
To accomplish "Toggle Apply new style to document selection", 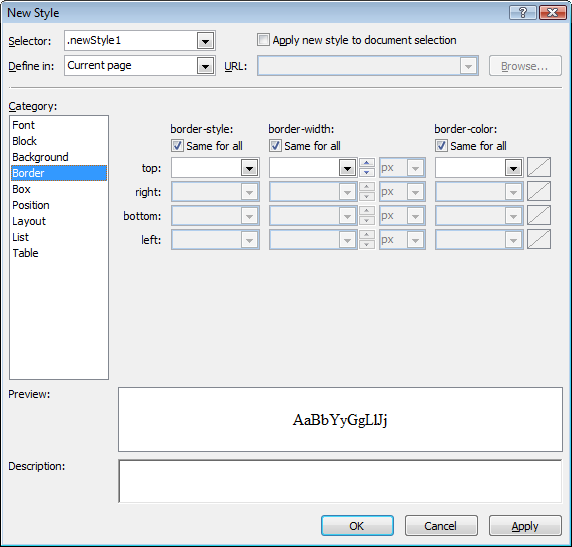I will (x=263, y=40).
